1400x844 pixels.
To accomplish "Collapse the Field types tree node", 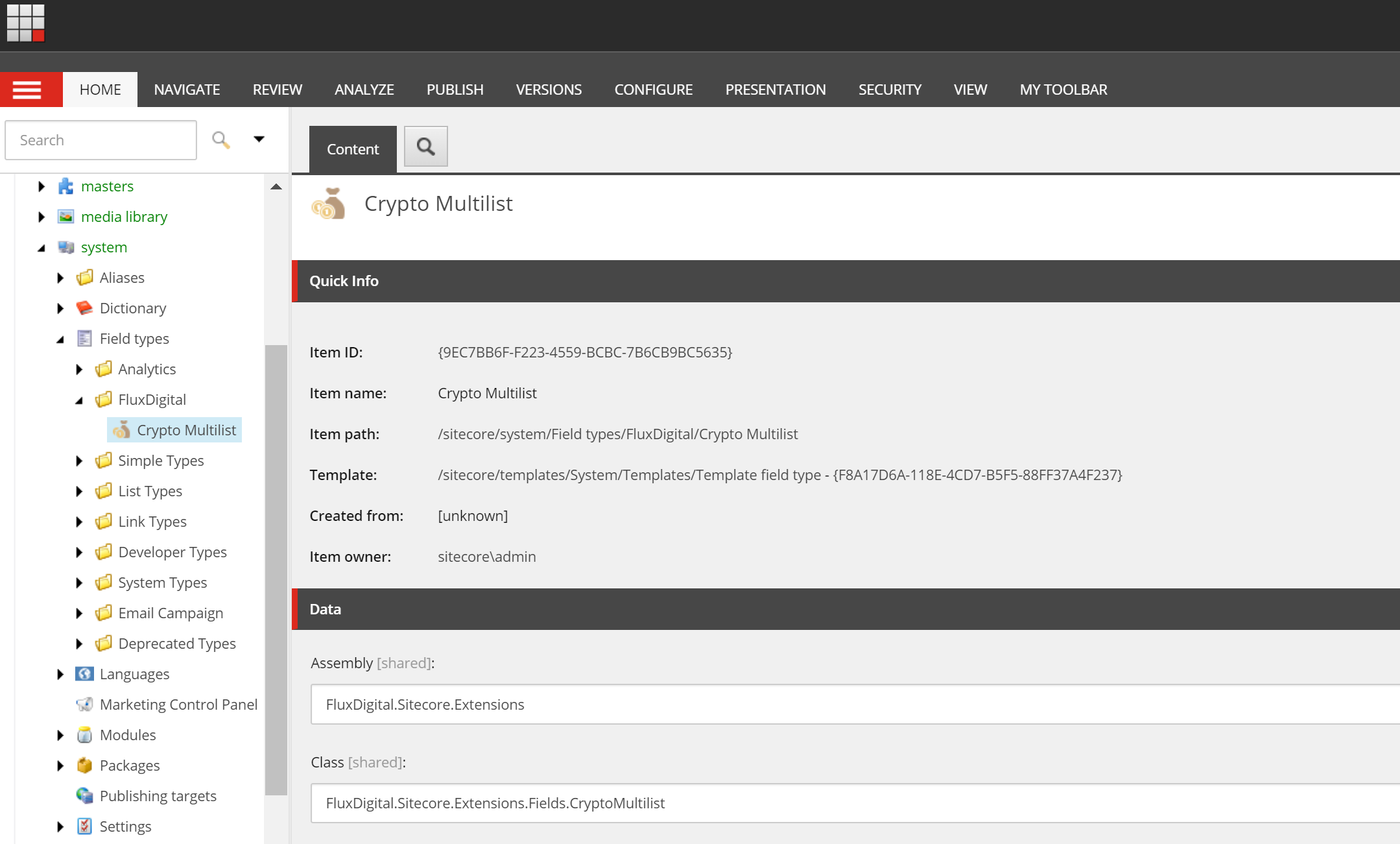I will pyautogui.click(x=60, y=339).
